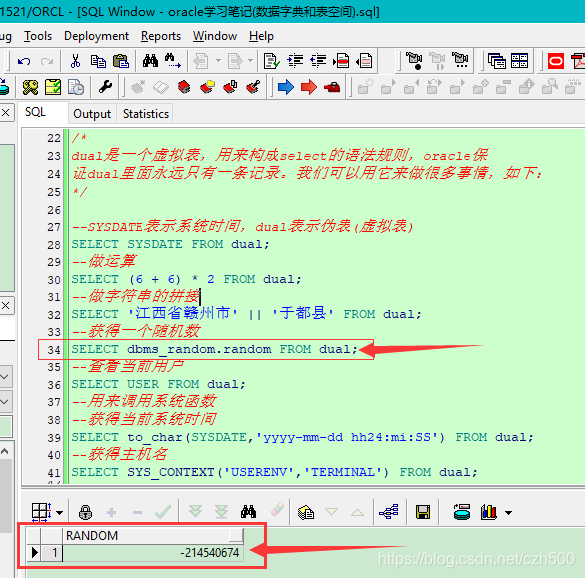
Task: Expand the back navigation dropdown arrow
Action: pyautogui.click(x=218, y=61)
